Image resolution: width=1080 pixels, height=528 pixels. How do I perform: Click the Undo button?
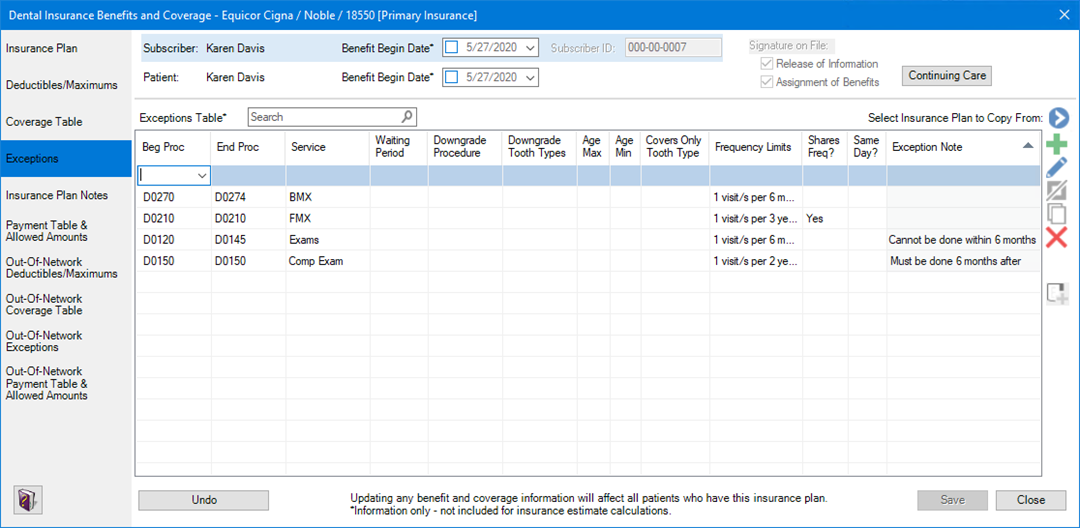[203, 500]
